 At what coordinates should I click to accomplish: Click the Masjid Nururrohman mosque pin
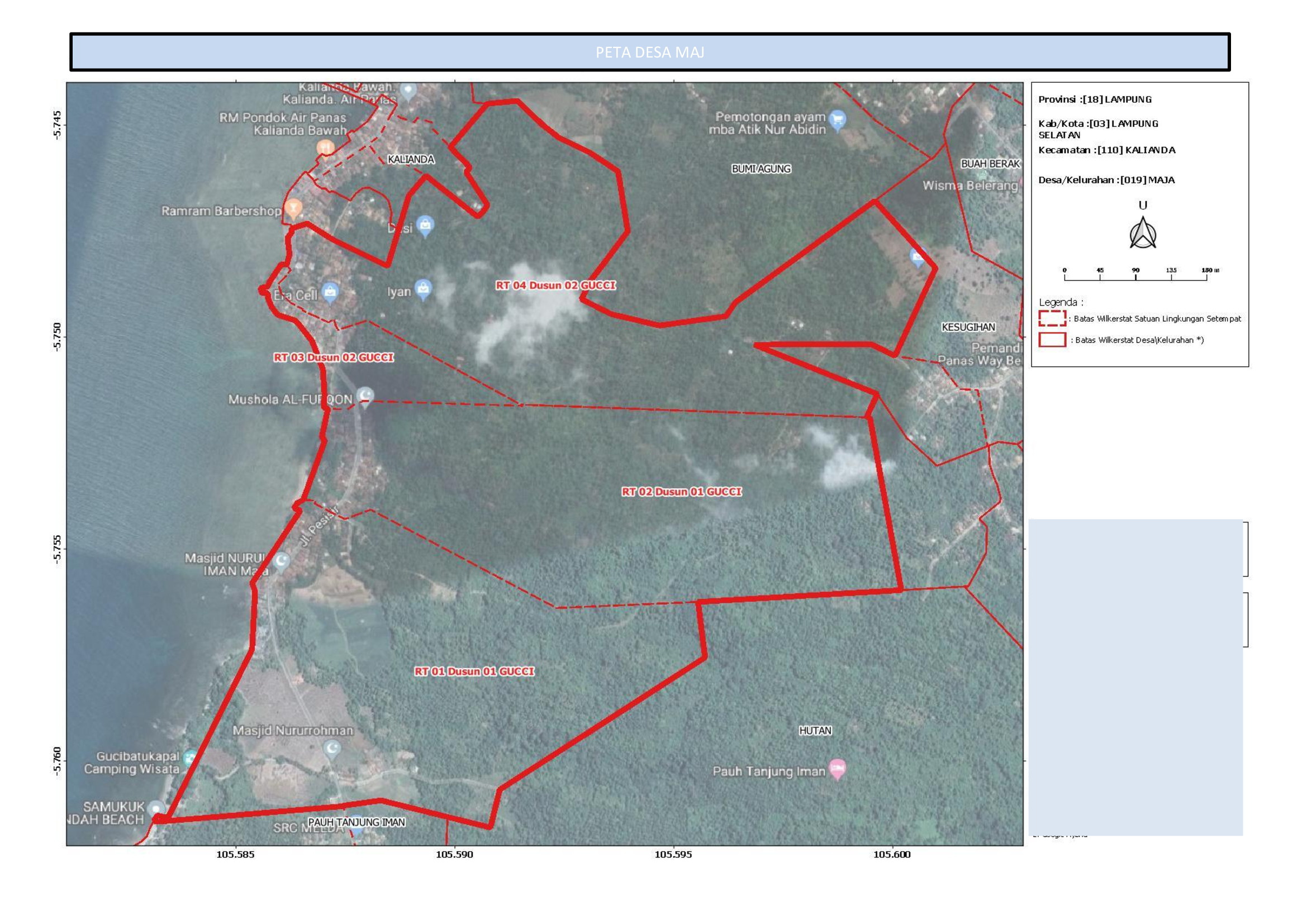(x=332, y=748)
